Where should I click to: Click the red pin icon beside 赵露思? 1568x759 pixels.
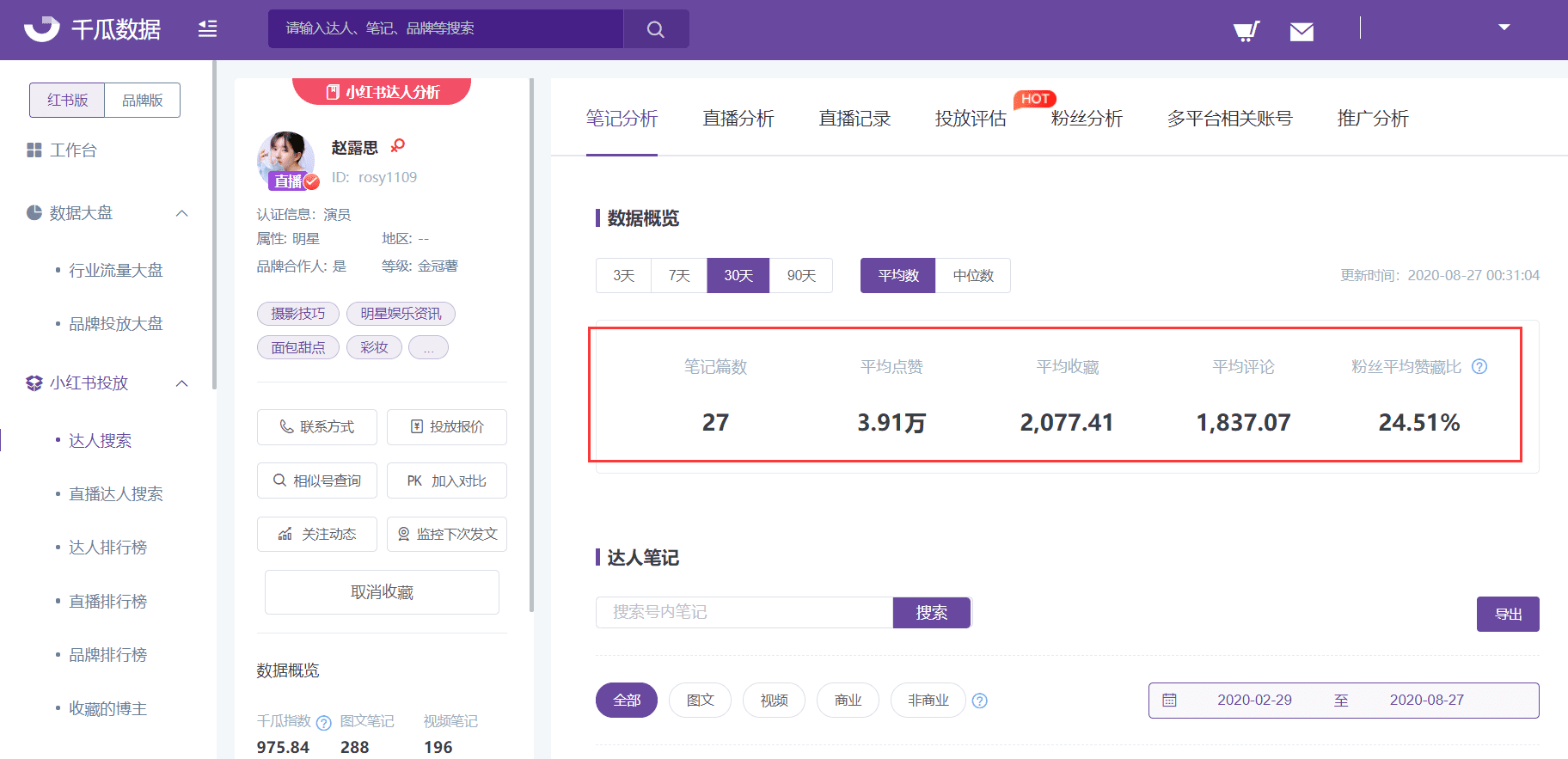(x=397, y=146)
